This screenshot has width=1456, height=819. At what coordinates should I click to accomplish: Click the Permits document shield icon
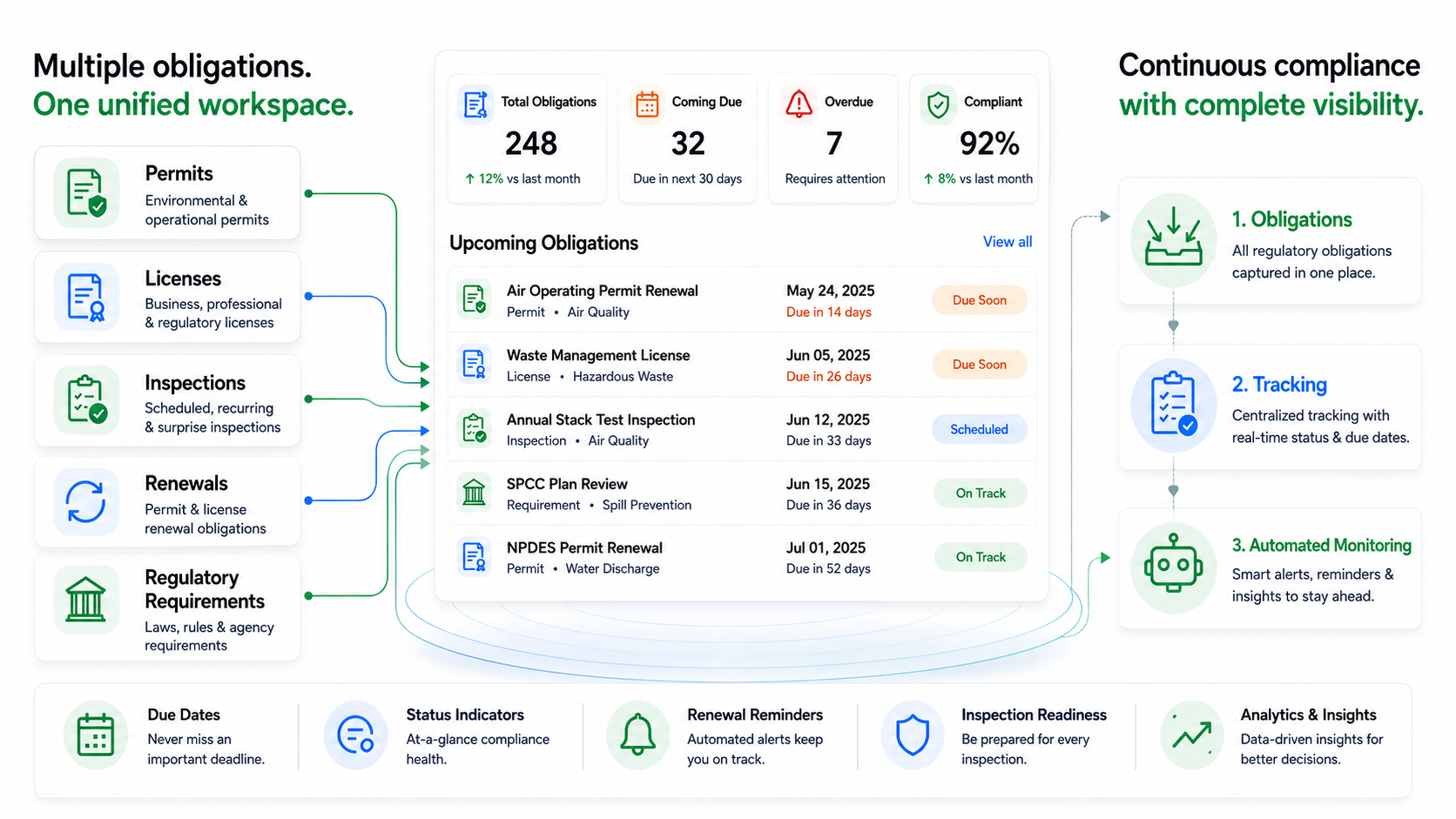tap(86, 193)
